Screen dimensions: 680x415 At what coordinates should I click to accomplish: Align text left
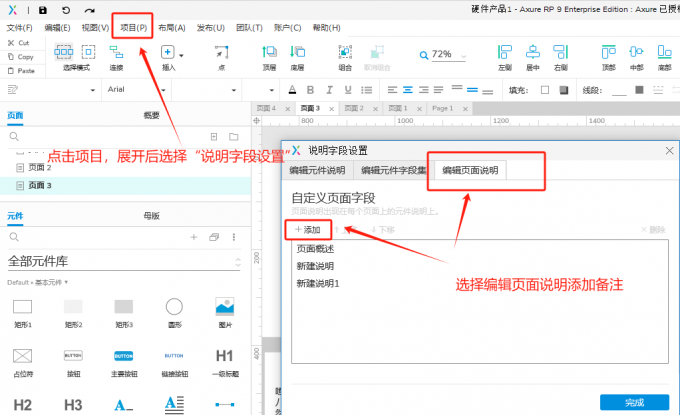392,90
